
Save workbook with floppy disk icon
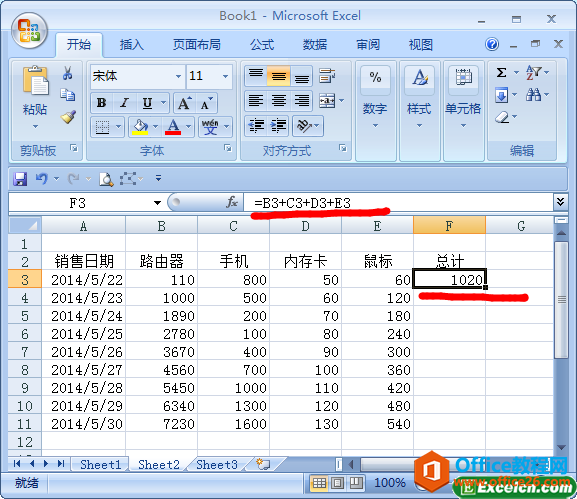pos(20,179)
